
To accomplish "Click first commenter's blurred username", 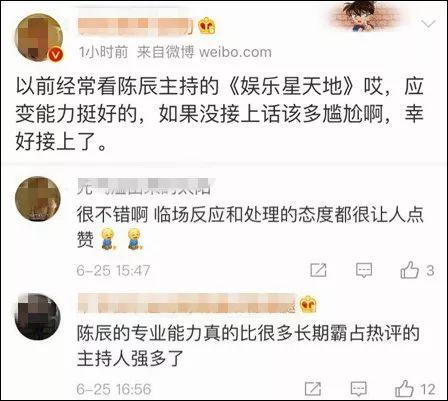I will 144,187.
